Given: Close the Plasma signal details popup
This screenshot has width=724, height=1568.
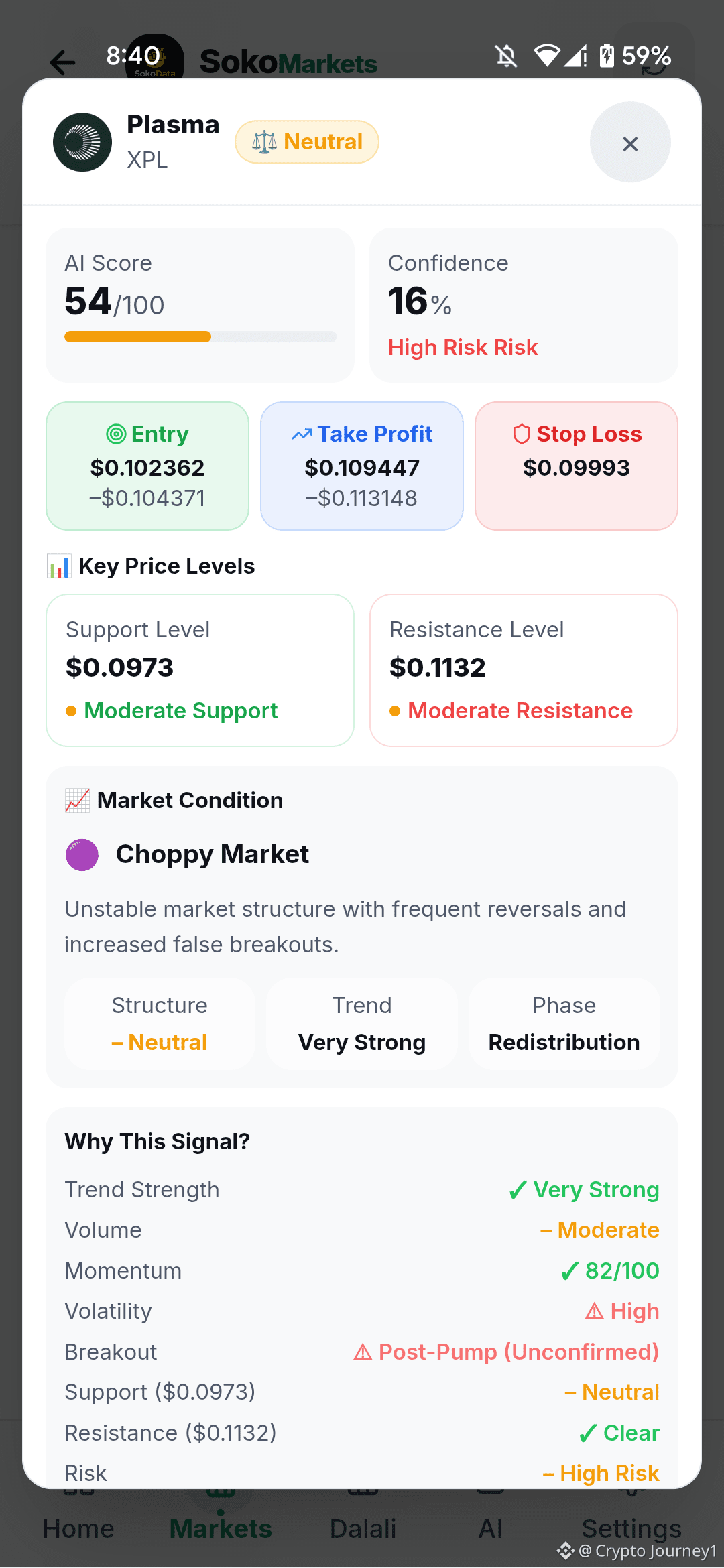Looking at the screenshot, I should tap(629, 142).
